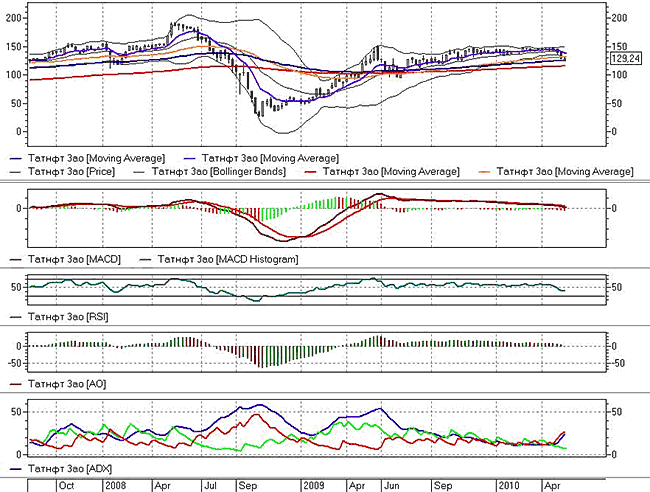Select the Татнфт 3ао [ADX] legend entry
This screenshot has height=492, width=650.
tap(61, 469)
